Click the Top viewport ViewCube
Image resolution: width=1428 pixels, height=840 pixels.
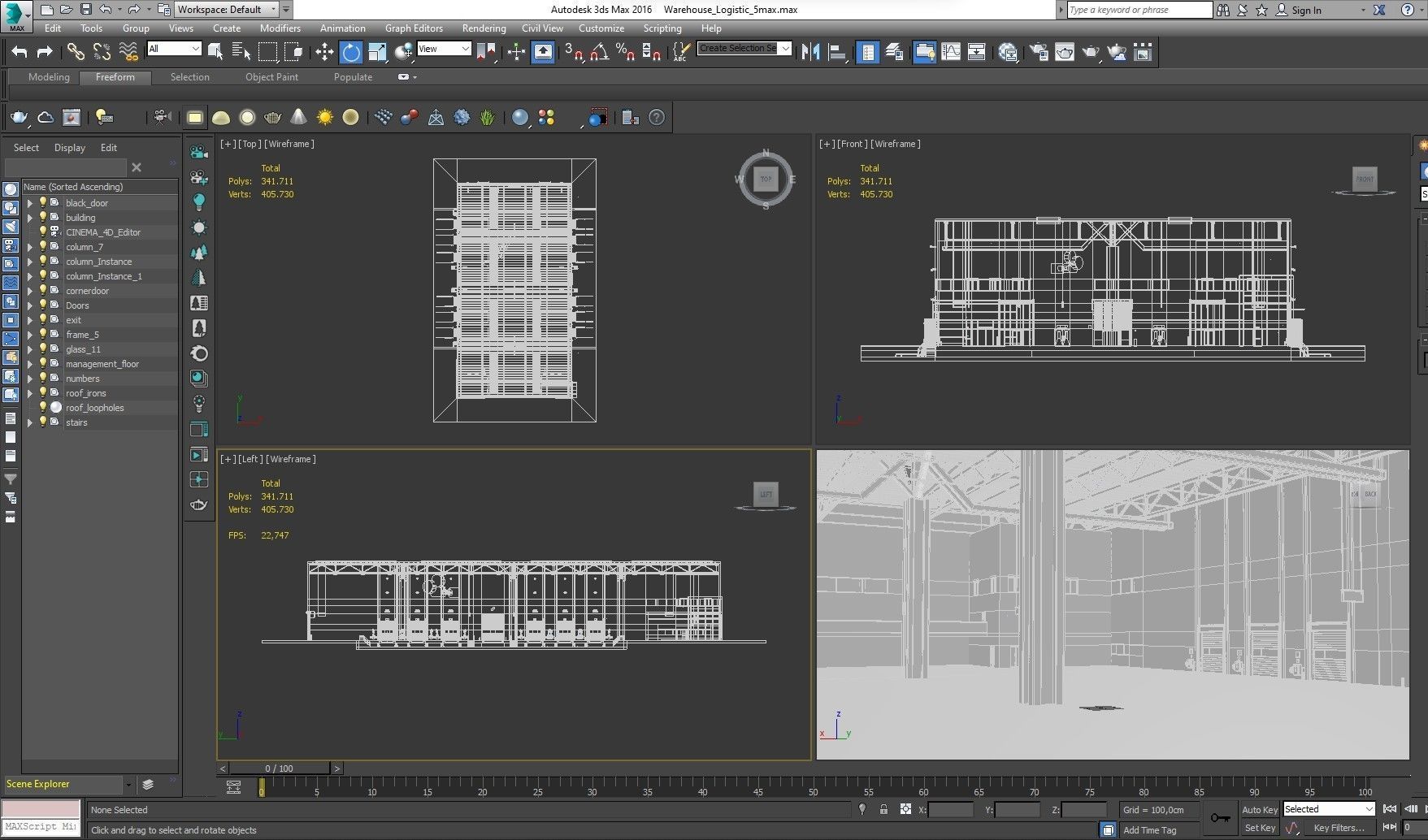coord(766,179)
